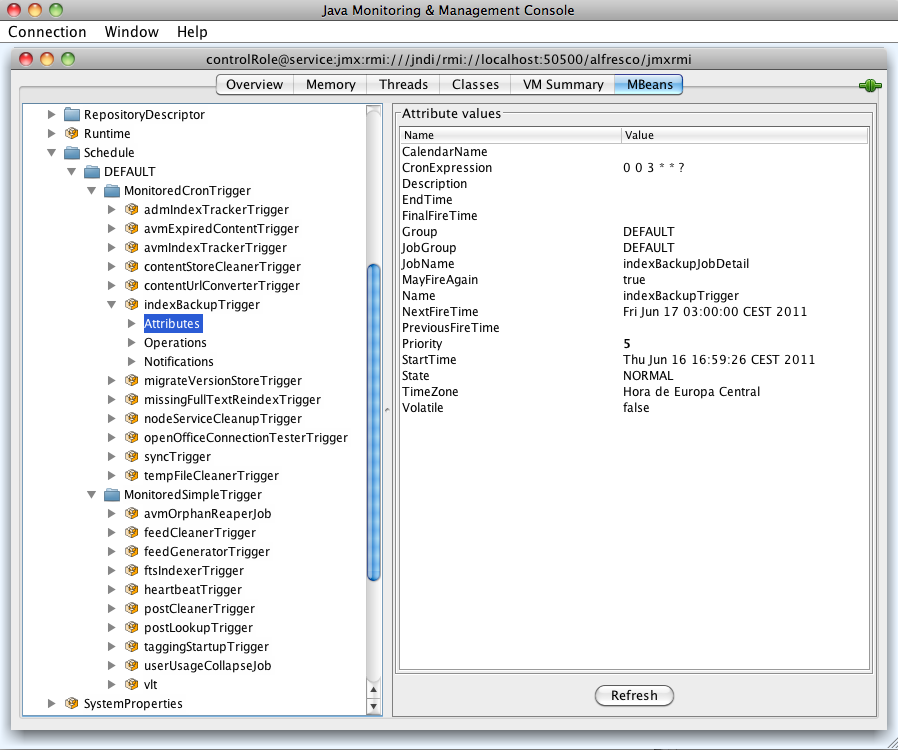Expand the Attributes node arrow
This screenshot has width=898, height=750.
pyautogui.click(x=132, y=323)
